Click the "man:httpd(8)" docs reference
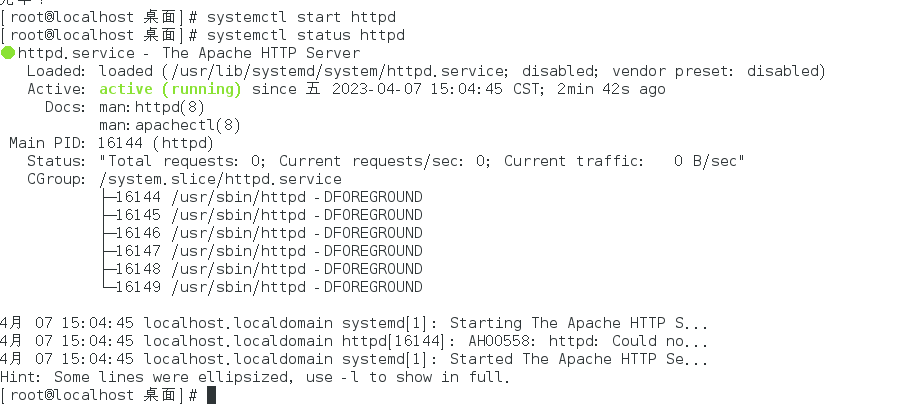 click(156, 107)
